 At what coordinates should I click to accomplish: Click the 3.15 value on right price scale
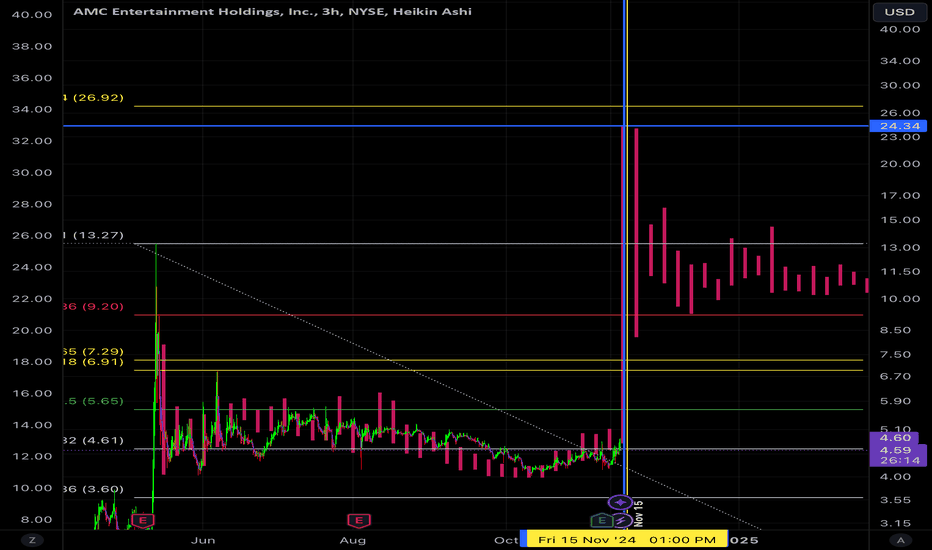[x=895, y=523]
